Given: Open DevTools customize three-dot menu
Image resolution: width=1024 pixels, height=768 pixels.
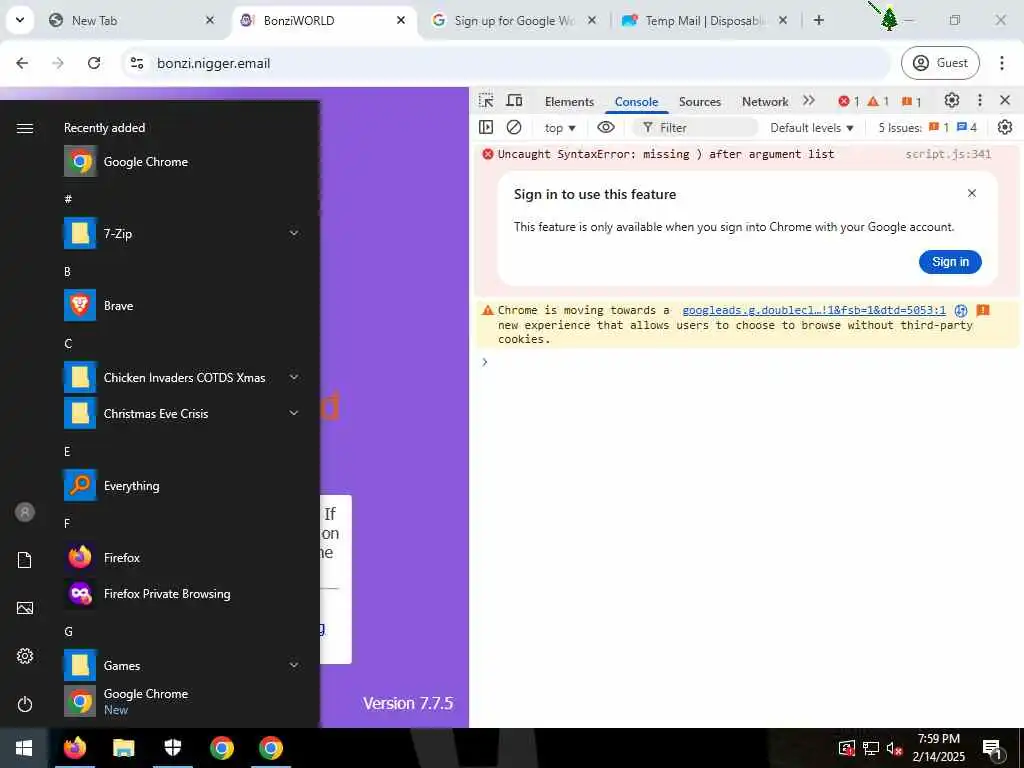Looking at the screenshot, I should (980, 101).
